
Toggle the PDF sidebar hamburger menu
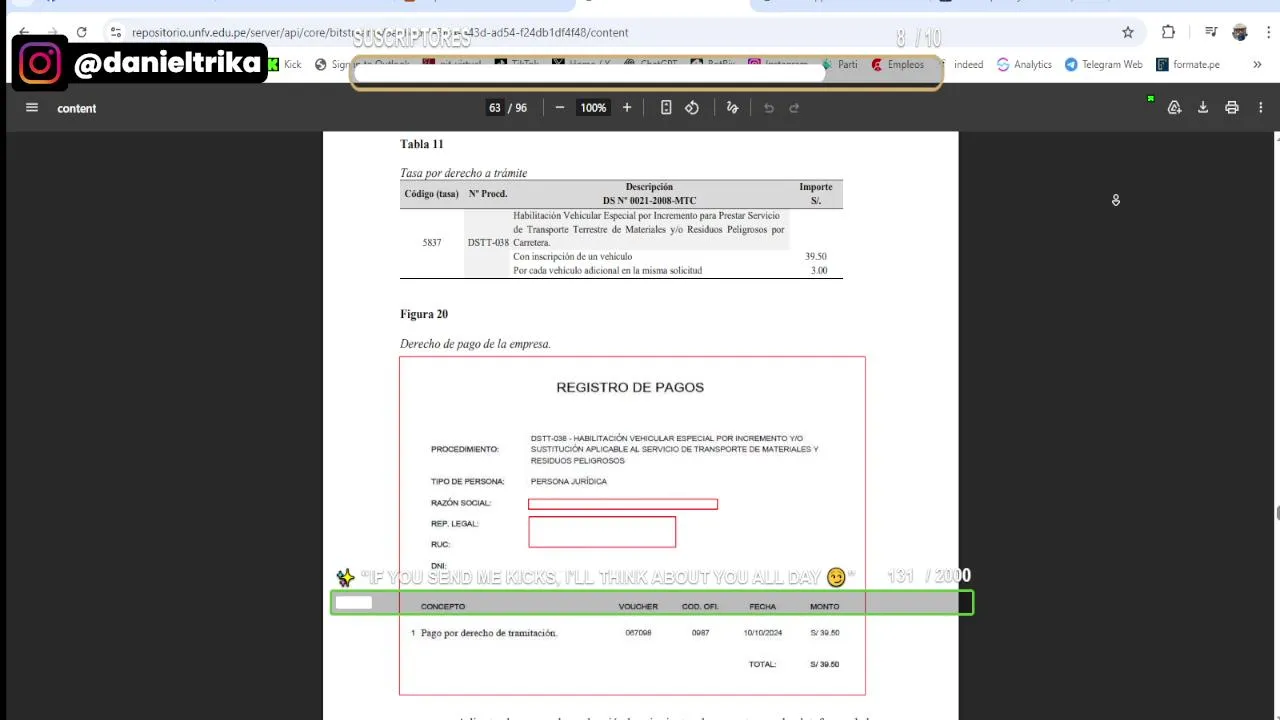(32, 108)
